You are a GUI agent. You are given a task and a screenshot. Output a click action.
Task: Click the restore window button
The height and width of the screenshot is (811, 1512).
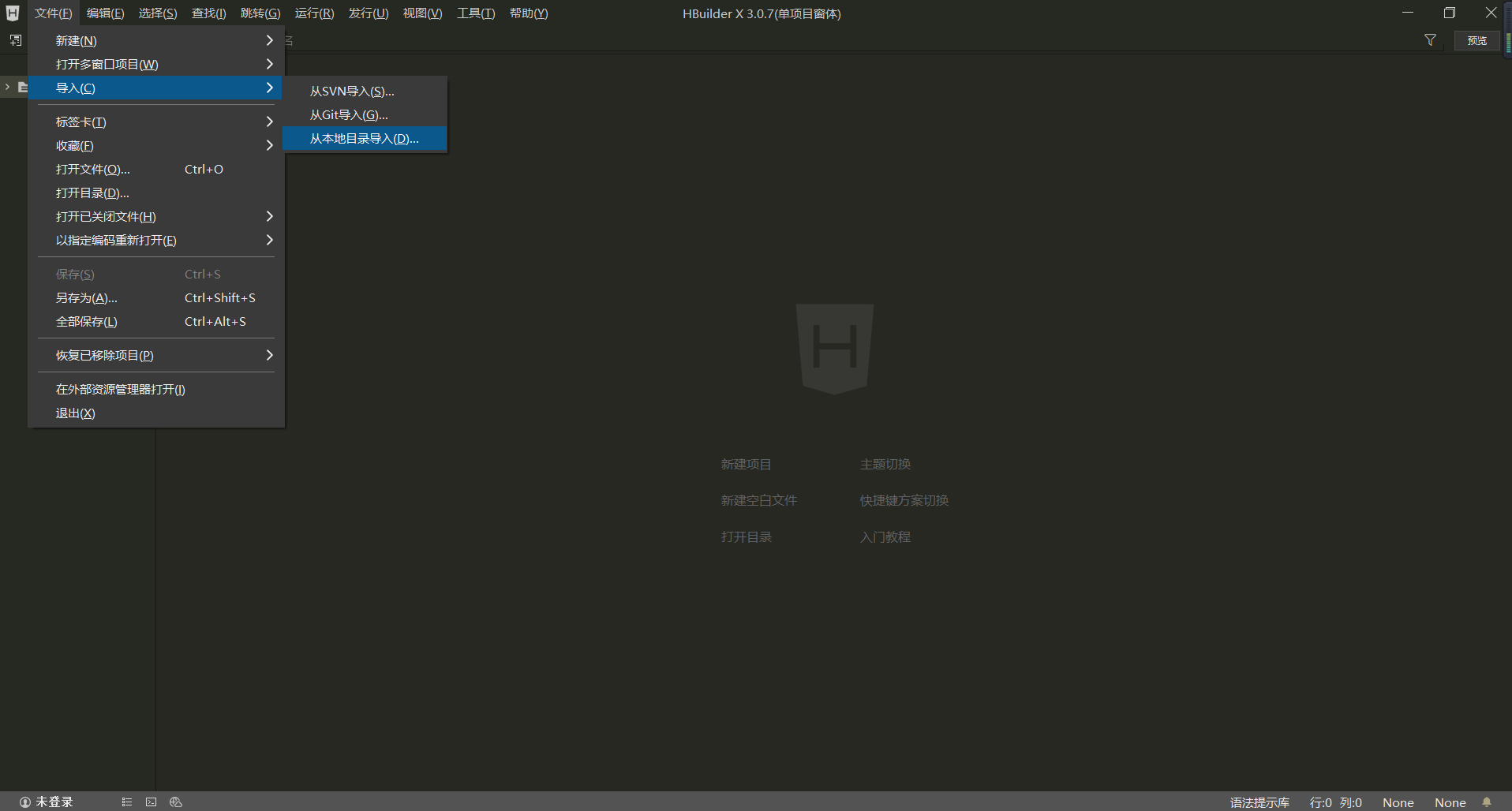click(x=1449, y=13)
